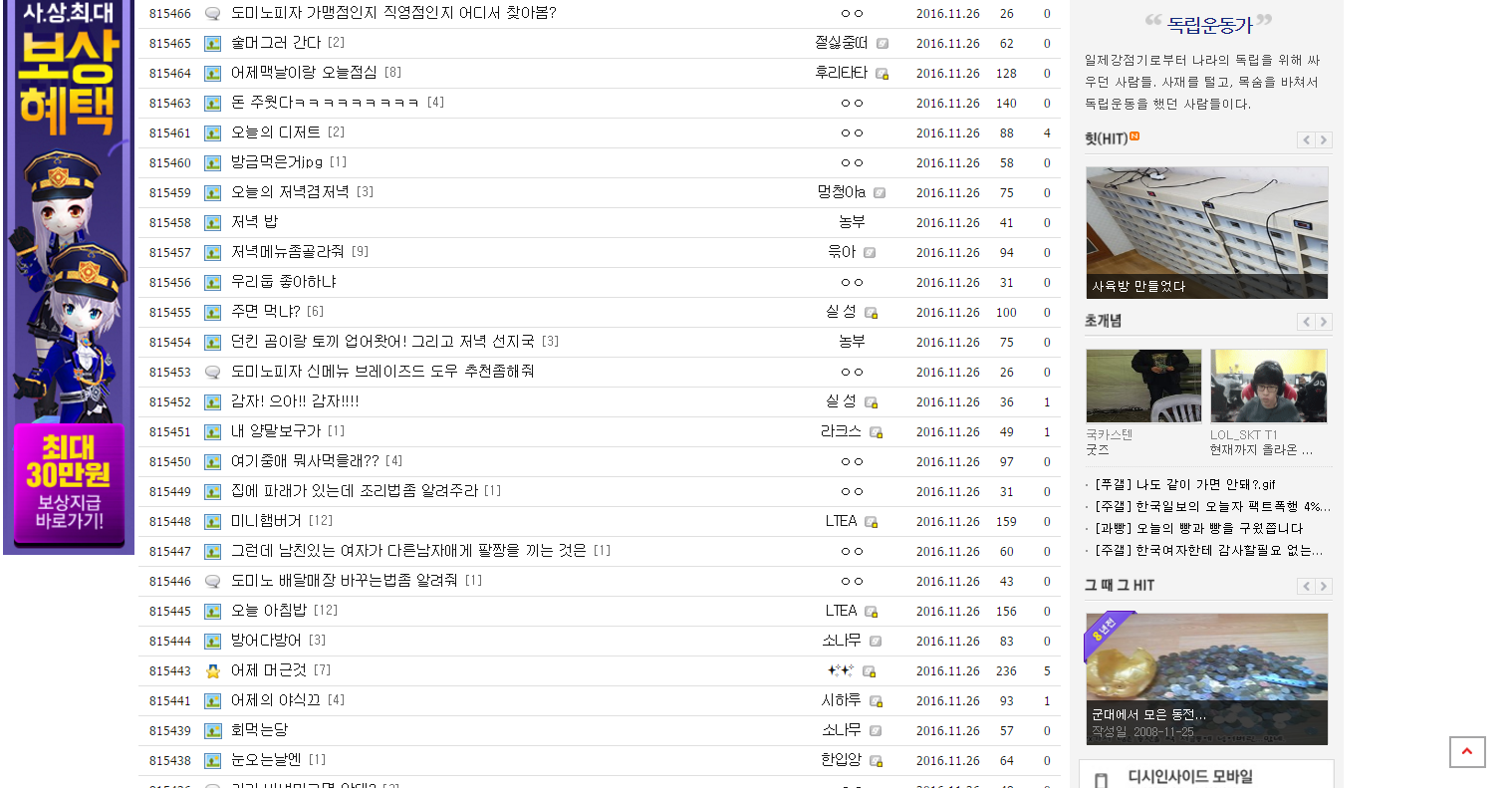1512x788 pixels.
Task: Show previous item in 초개념 section
Action: tap(1306, 322)
